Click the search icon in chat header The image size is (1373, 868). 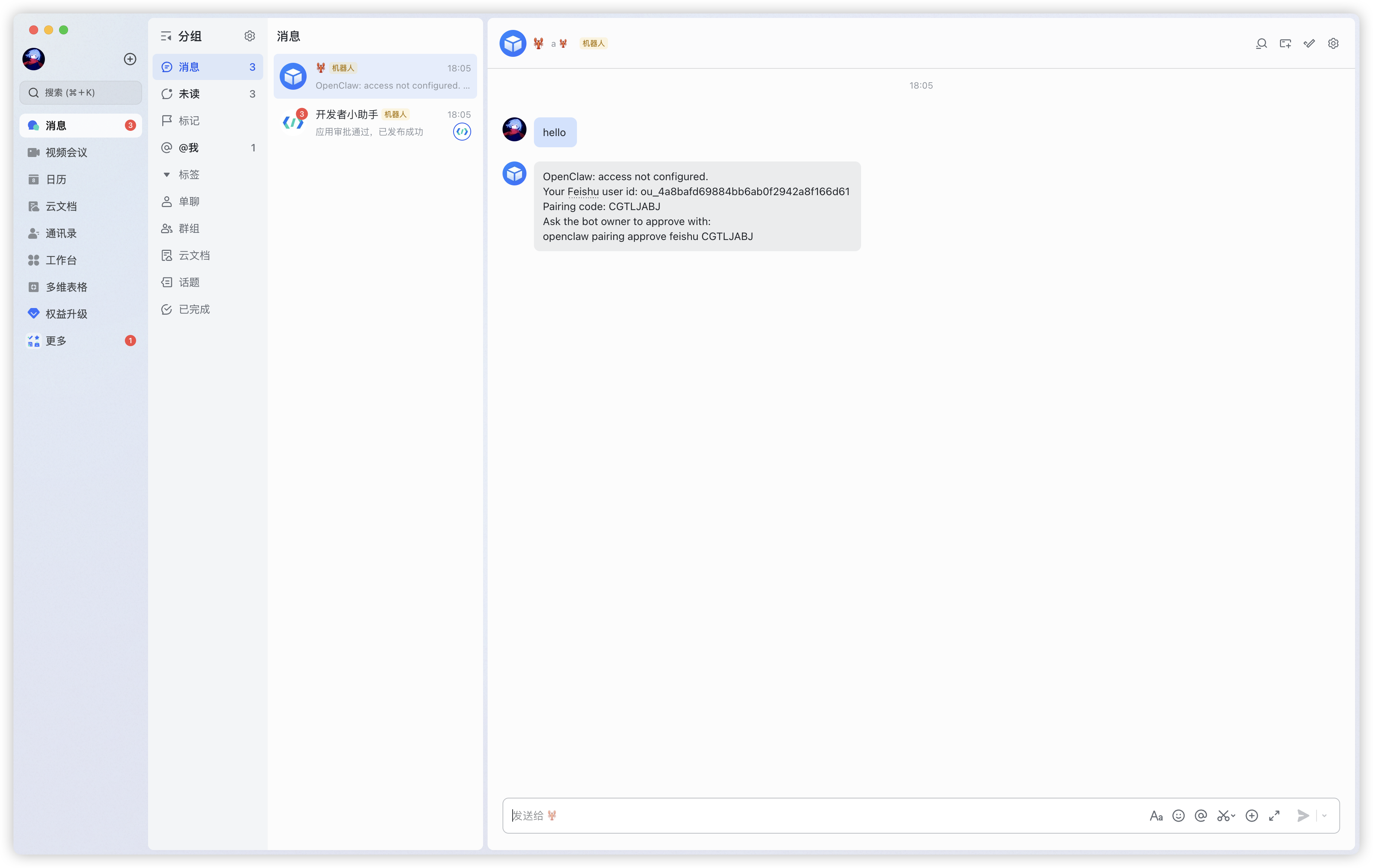click(1261, 43)
